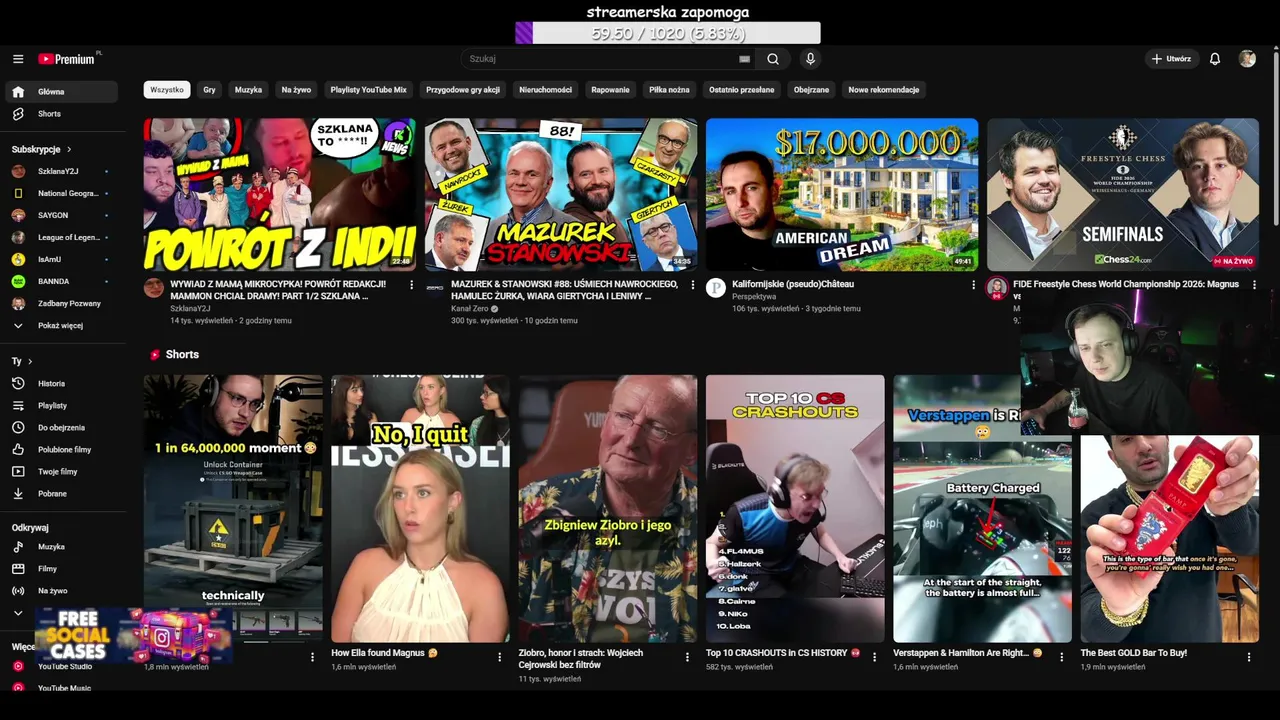1280x720 pixels.
Task: Expand more Odkrywaj items chevron
Action: pyautogui.click(x=18, y=613)
